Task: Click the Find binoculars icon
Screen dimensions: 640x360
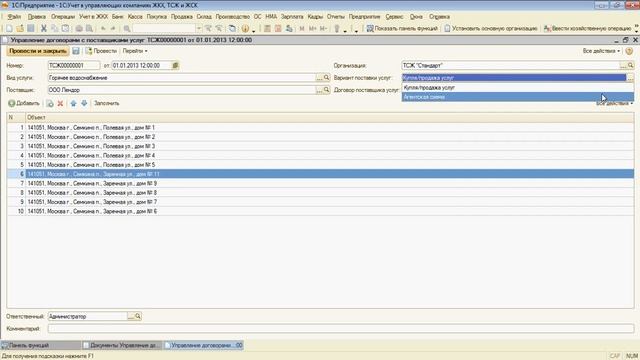Action: click(127, 29)
